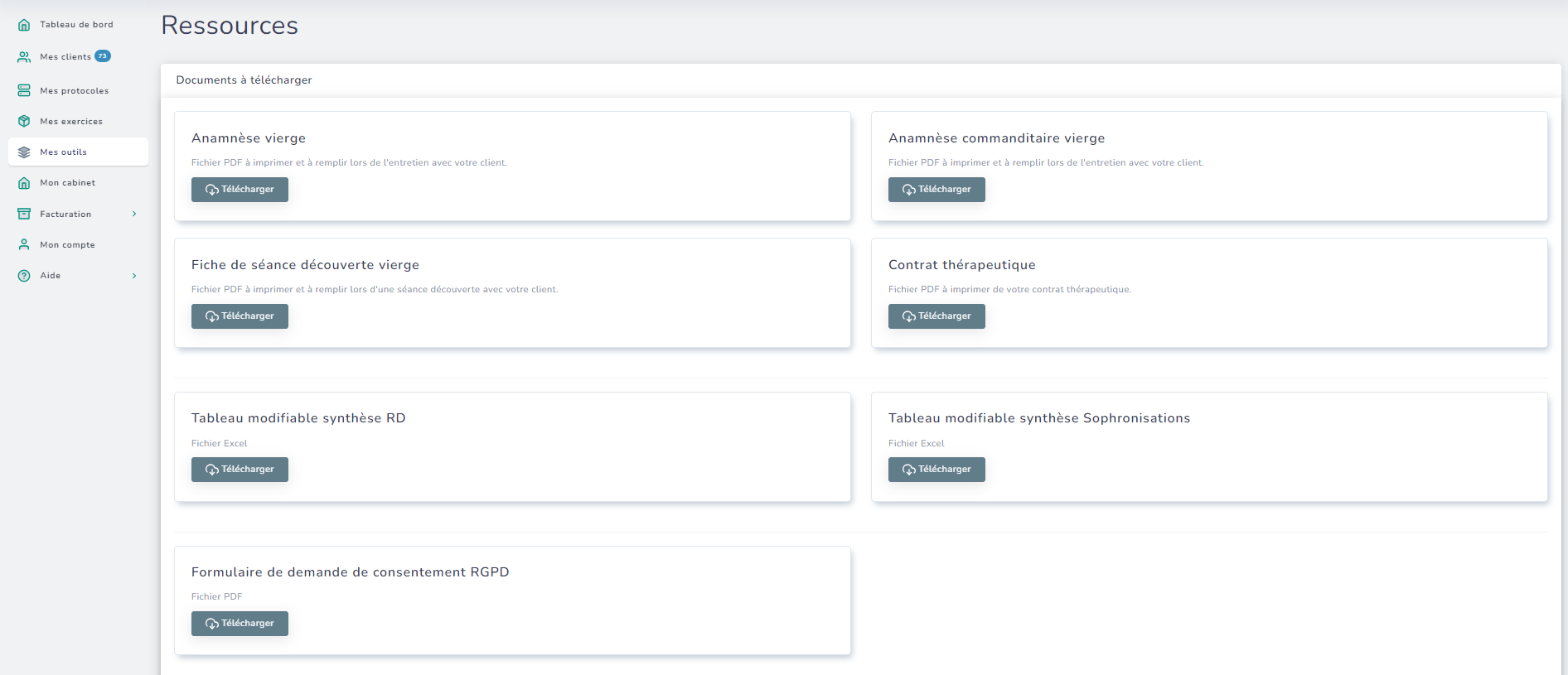
Task: Download the Contrat thérapeutique PDF
Action: click(936, 316)
